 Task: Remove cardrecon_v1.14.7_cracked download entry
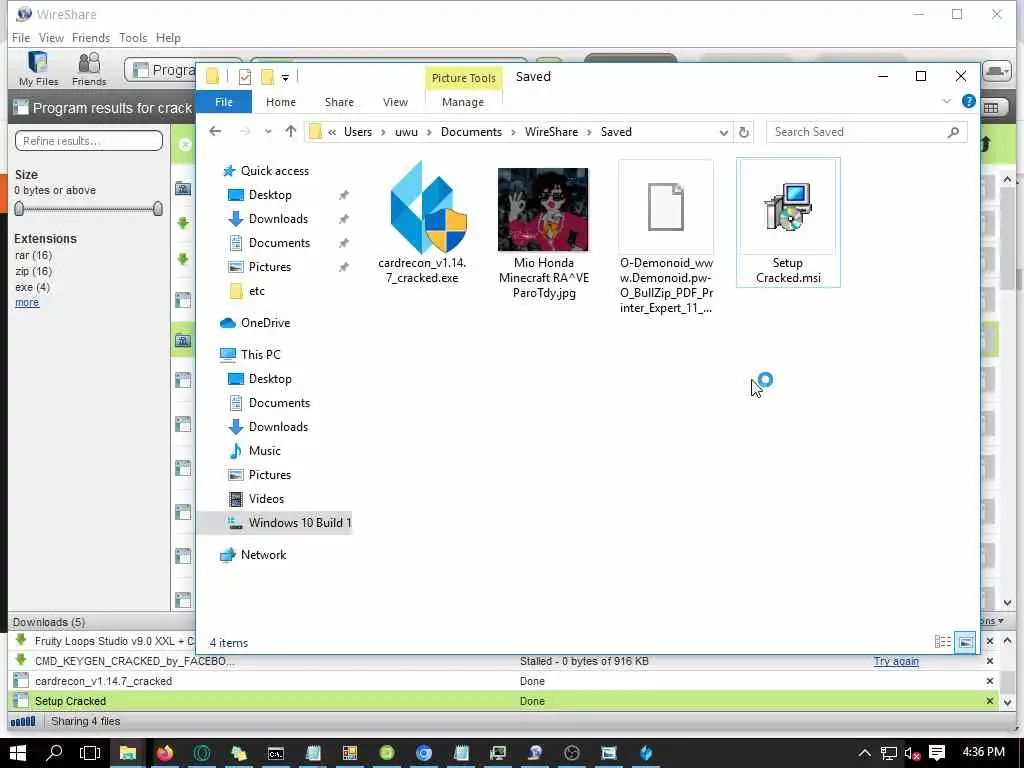point(989,680)
